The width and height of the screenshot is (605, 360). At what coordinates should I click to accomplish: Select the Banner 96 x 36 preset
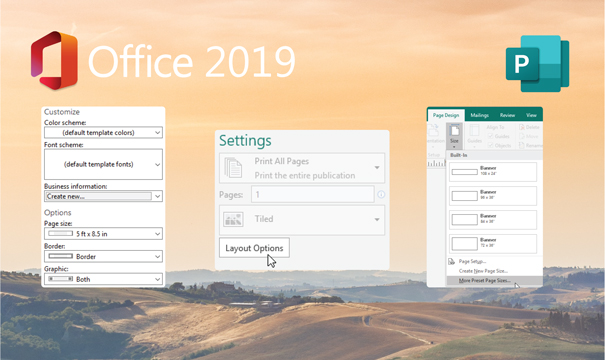(x=493, y=196)
